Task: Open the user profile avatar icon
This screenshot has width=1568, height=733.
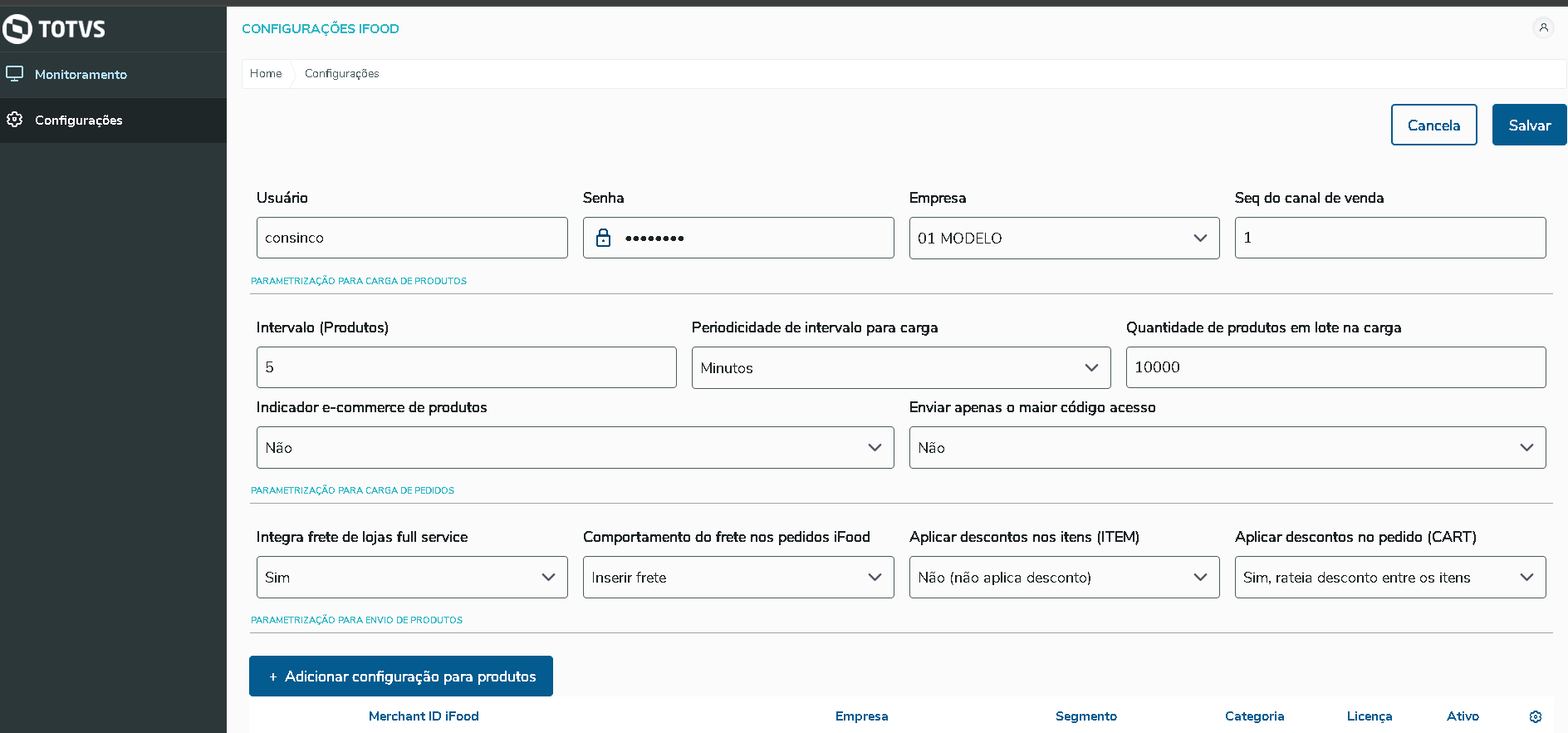Action: coord(1543,28)
